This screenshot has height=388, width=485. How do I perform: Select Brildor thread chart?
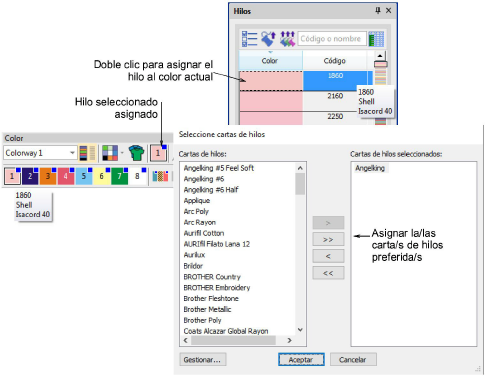click(193, 266)
